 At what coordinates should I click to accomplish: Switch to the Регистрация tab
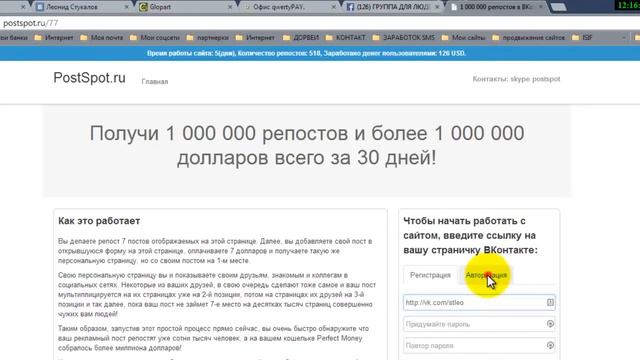430,275
